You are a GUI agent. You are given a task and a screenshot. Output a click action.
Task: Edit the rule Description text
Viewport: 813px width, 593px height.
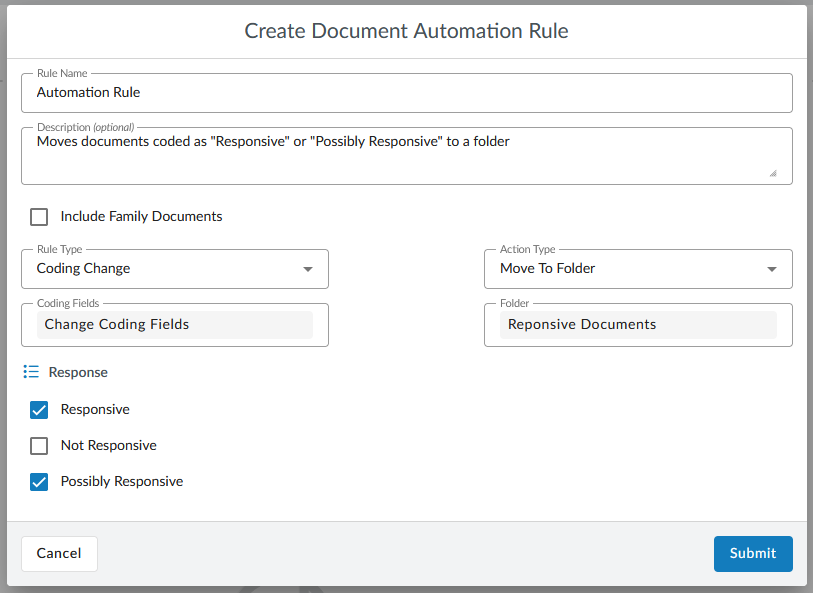[406, 150]
